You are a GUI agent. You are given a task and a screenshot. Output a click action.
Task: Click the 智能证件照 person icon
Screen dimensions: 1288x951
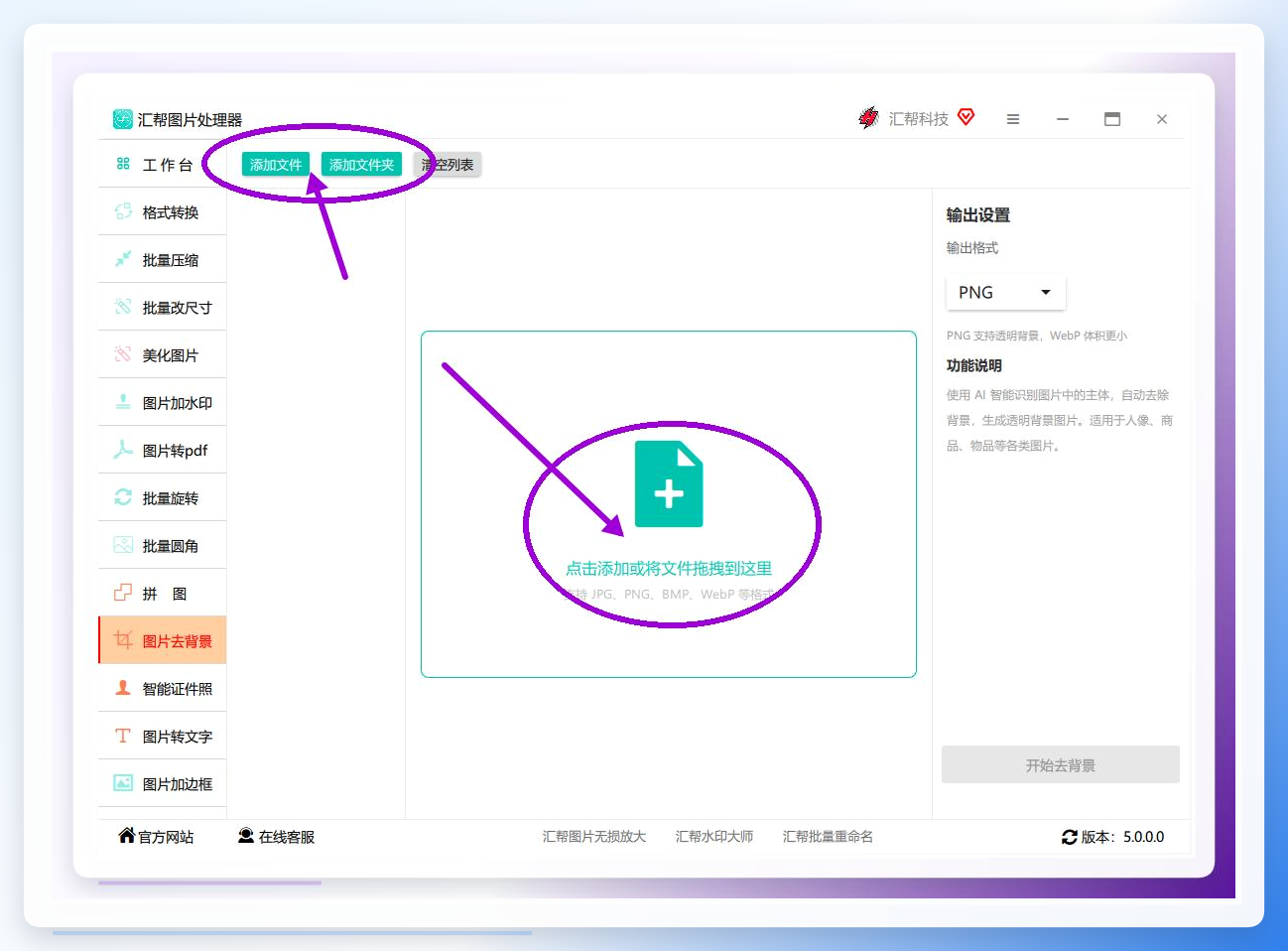pyautogui.click(x=123, y=688)
